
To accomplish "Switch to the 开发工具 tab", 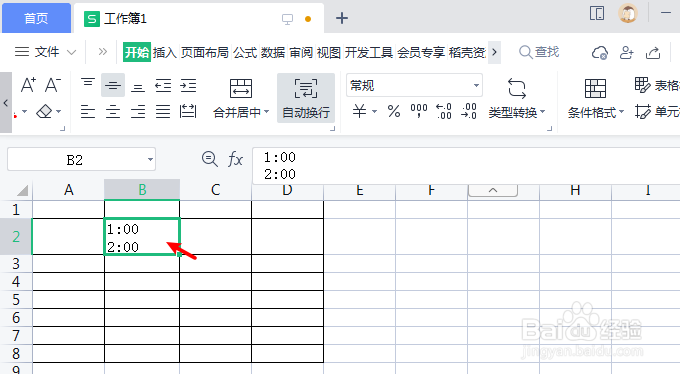I will [x=369, y=52].
